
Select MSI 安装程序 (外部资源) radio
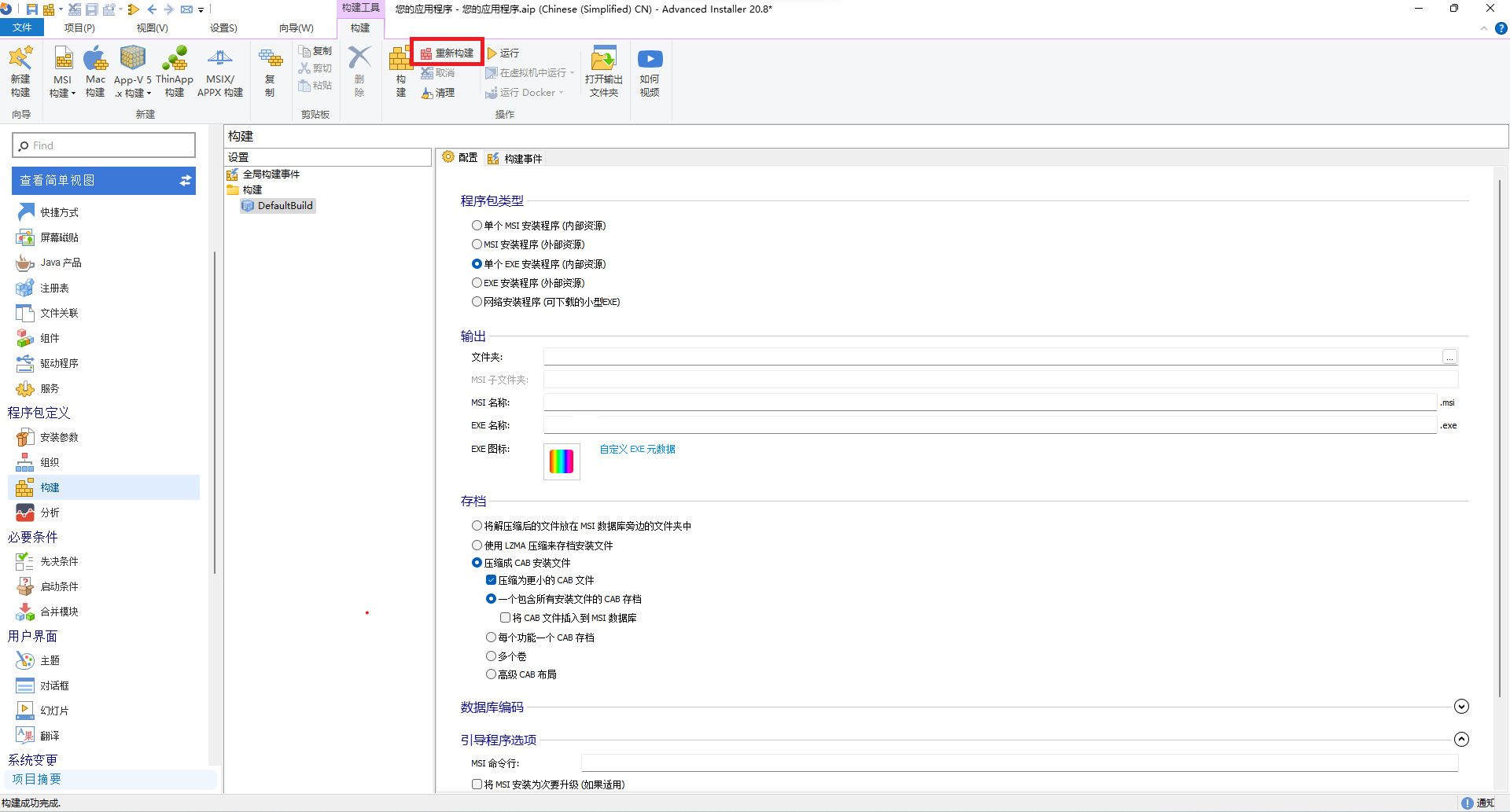click(x=477, y=244)
